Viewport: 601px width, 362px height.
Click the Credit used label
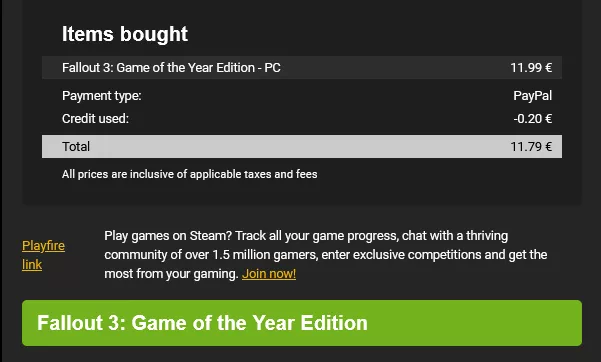coord(95,119)
